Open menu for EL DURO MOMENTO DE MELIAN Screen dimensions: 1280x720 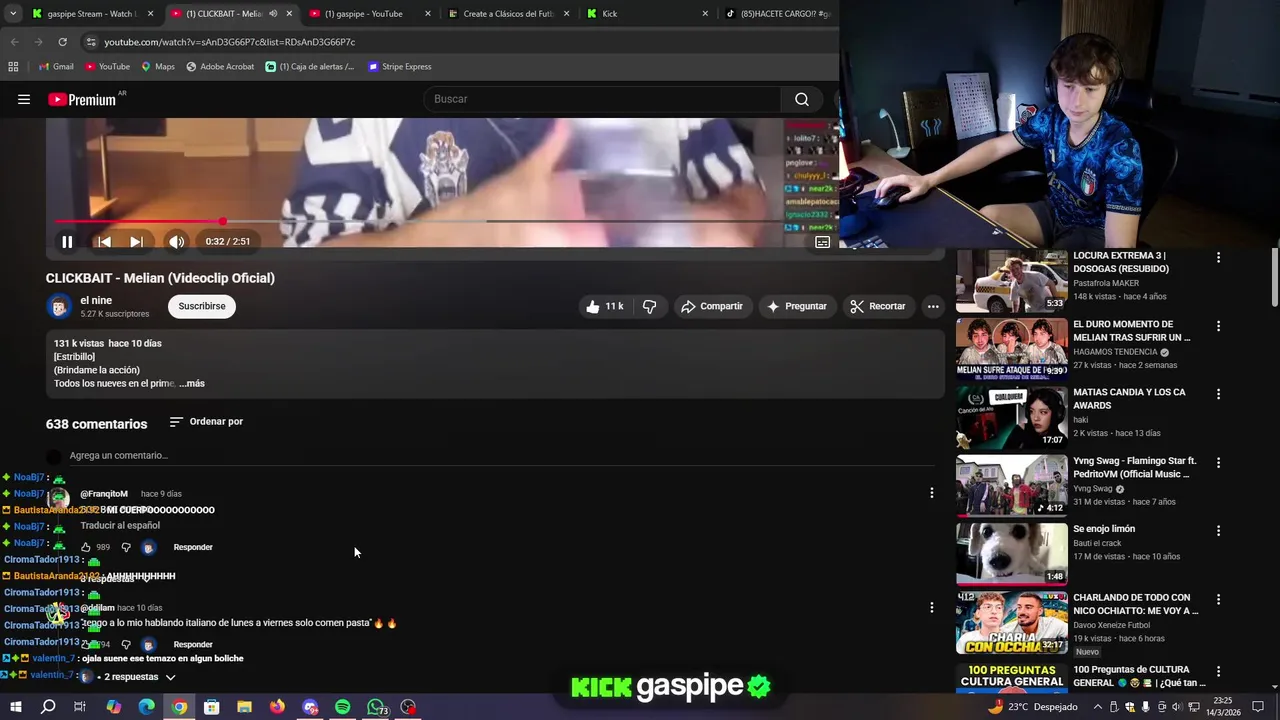click(1218, 326)
